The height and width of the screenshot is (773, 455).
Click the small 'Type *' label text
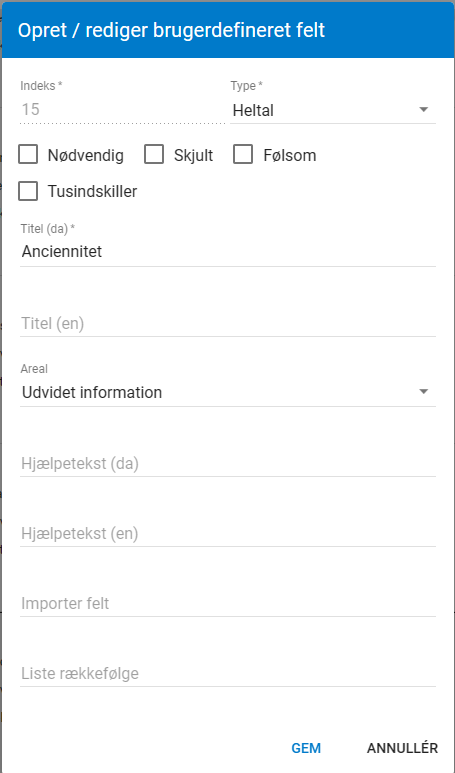[x=246, y=86]
